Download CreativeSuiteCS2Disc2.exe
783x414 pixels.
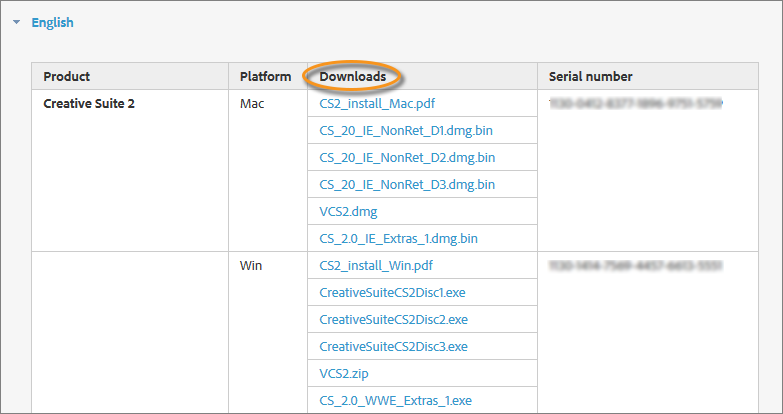[x=393, y=320]
